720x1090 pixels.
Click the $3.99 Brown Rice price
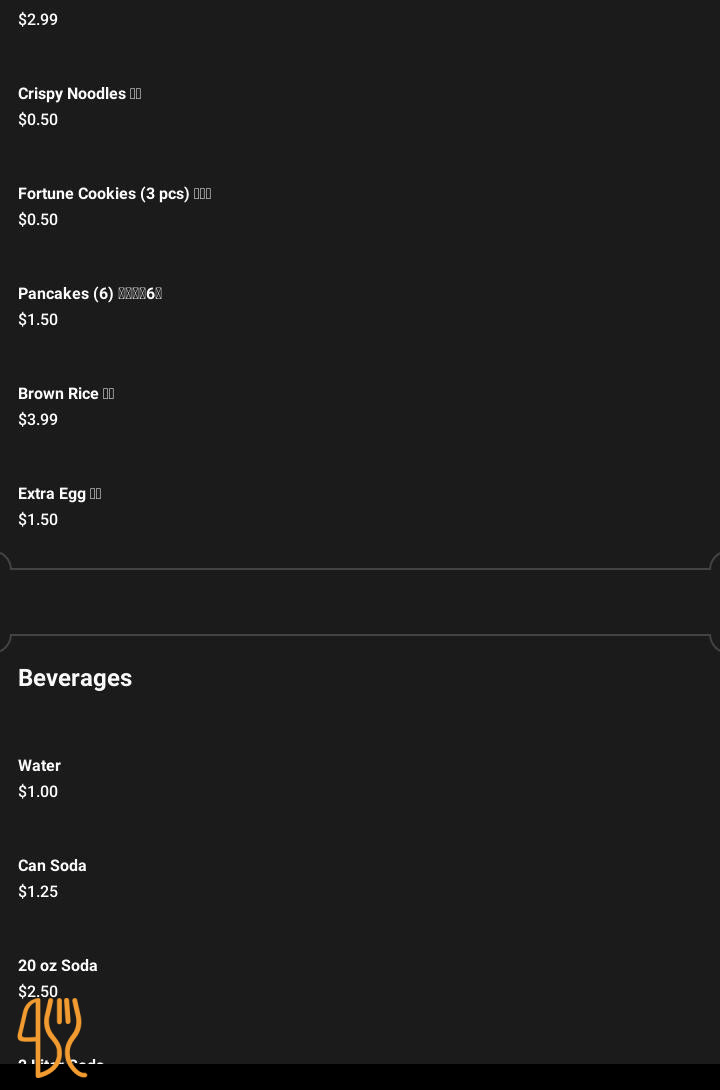pos(38,420)
